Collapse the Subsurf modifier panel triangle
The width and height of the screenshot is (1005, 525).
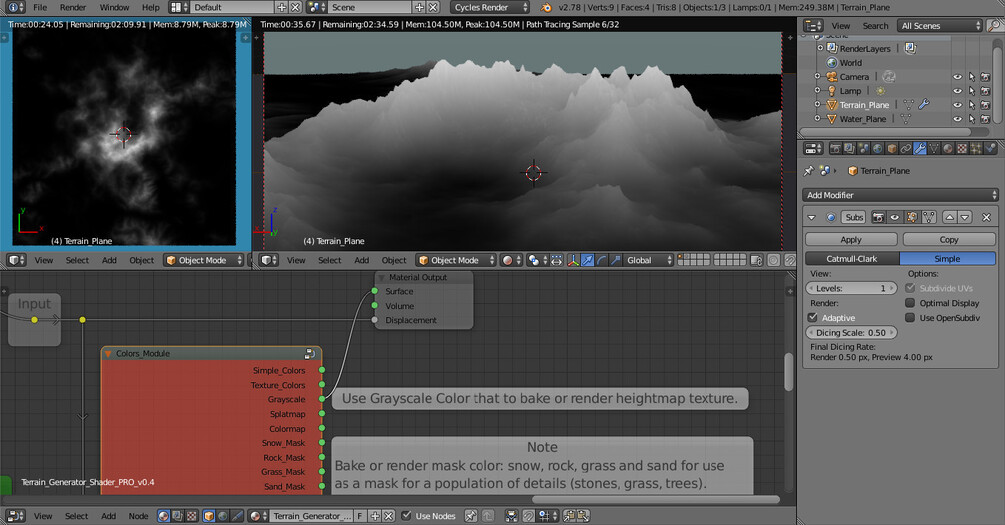pos(812,218)
